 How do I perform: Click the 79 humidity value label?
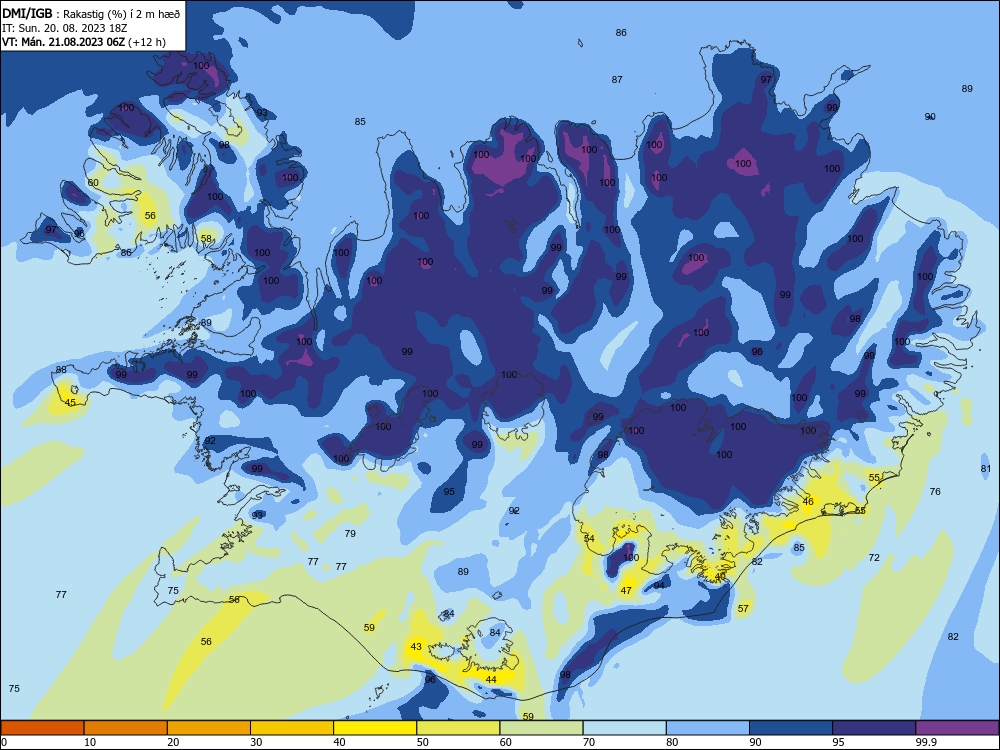(350, 533)
